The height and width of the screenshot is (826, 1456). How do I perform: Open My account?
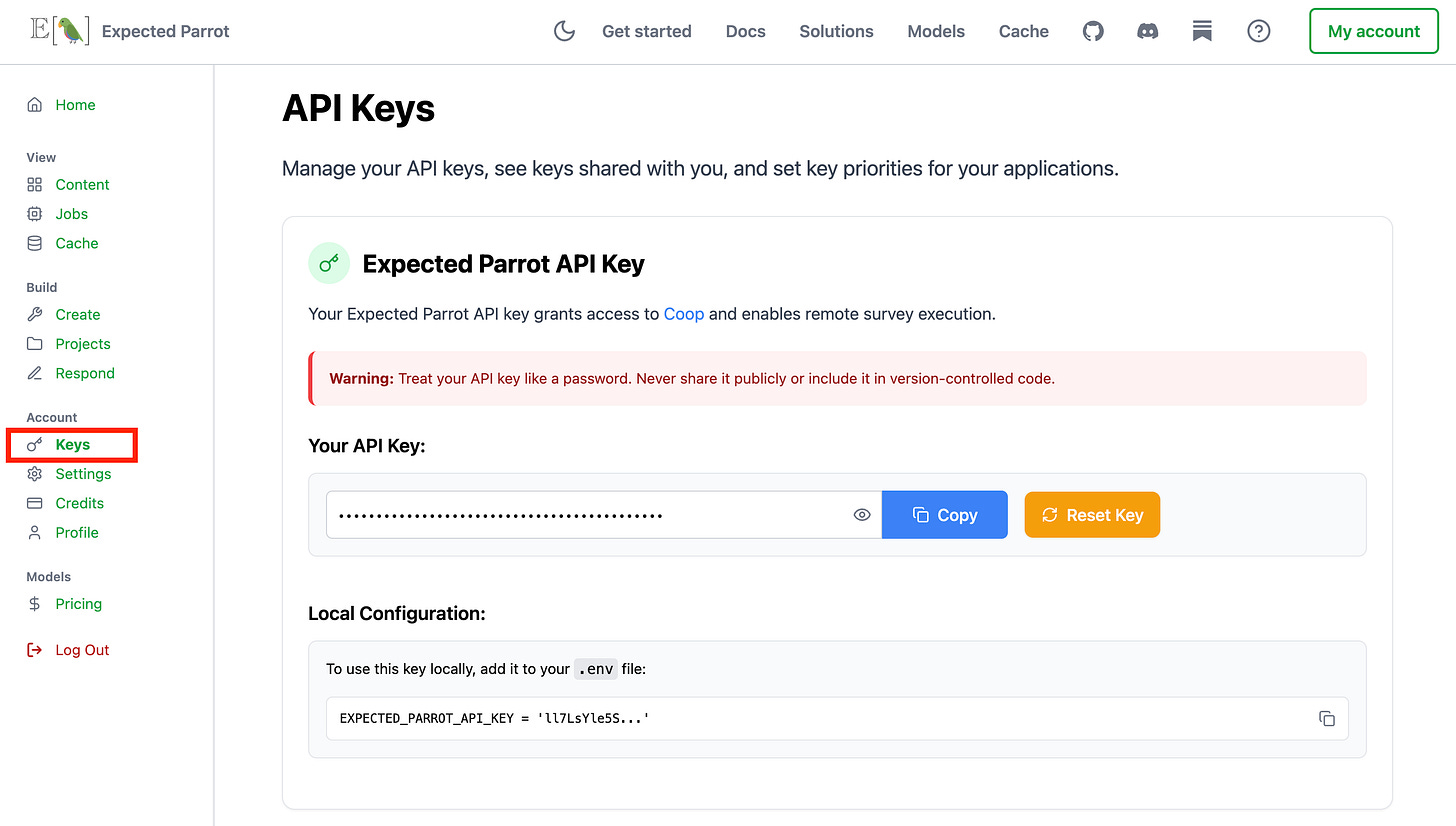coord(1374,31)
